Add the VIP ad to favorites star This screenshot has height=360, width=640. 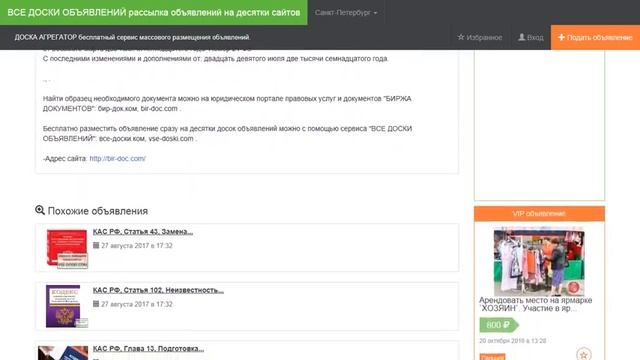(x=584, y=354)
